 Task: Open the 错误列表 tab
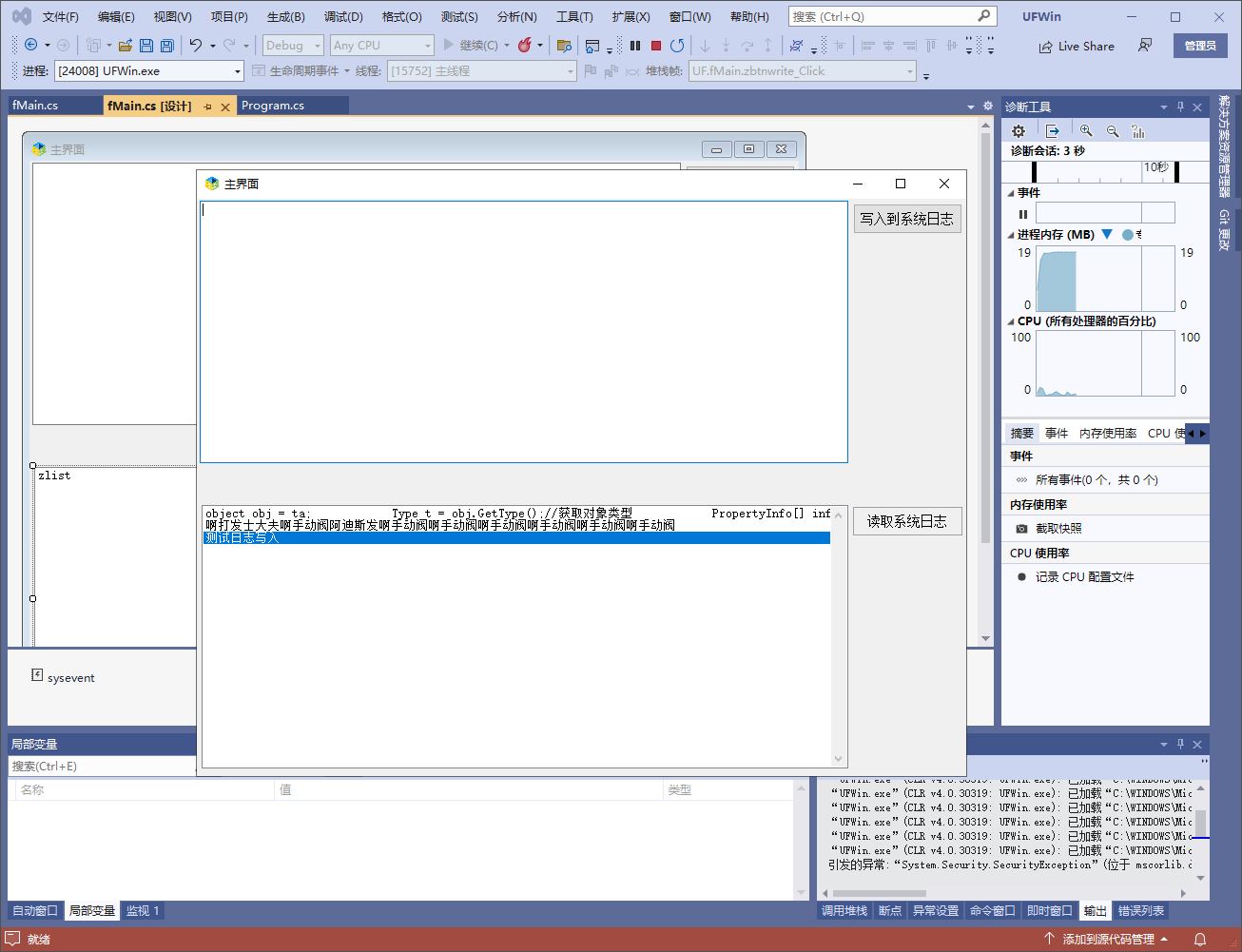pos(1141,911)
